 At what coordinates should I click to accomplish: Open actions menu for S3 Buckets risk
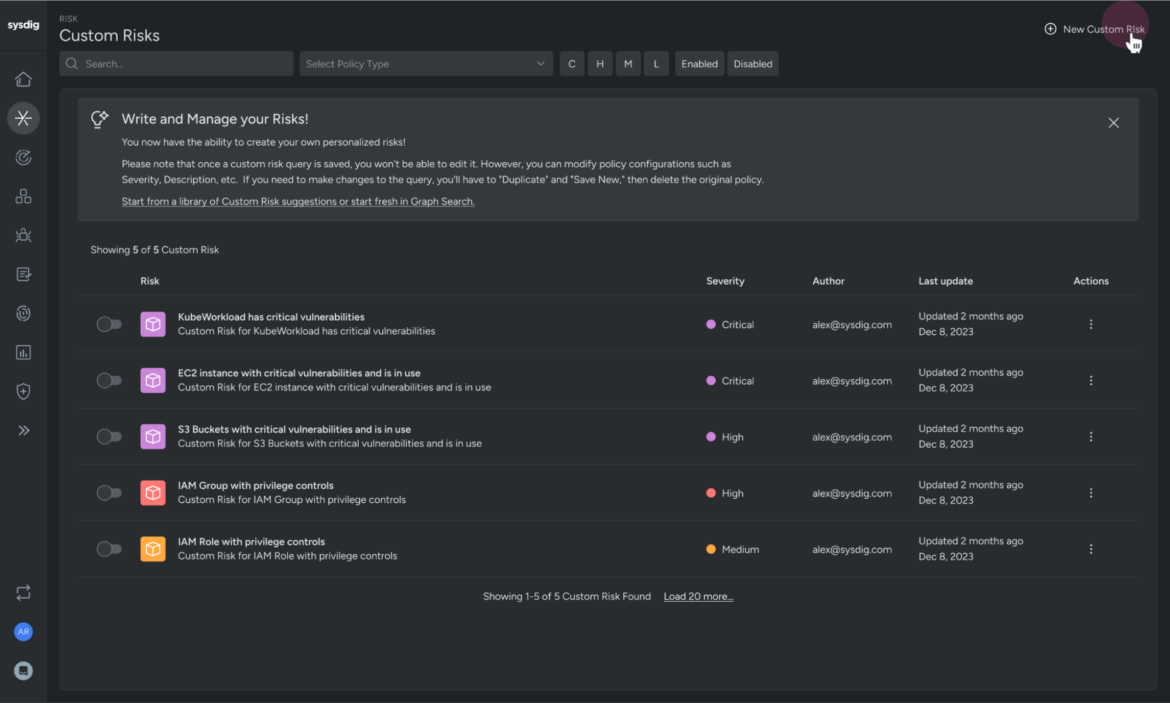tap(1091, 437)
